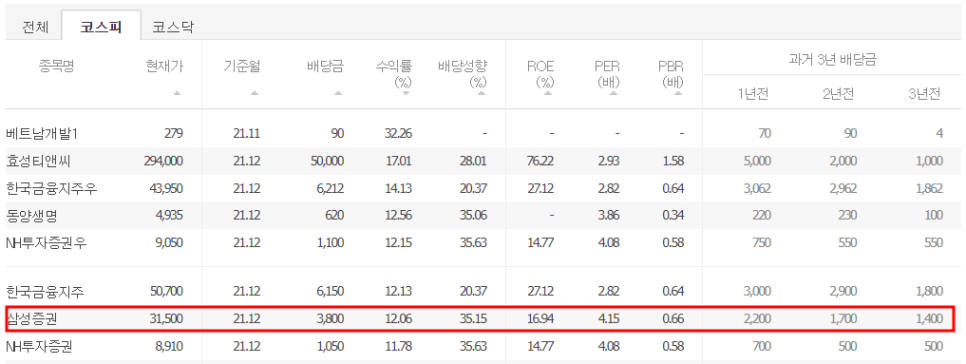Select 삼성증권 dividend 3,800
The width and height of the screenshot is (966, 364).
(330, 319)
